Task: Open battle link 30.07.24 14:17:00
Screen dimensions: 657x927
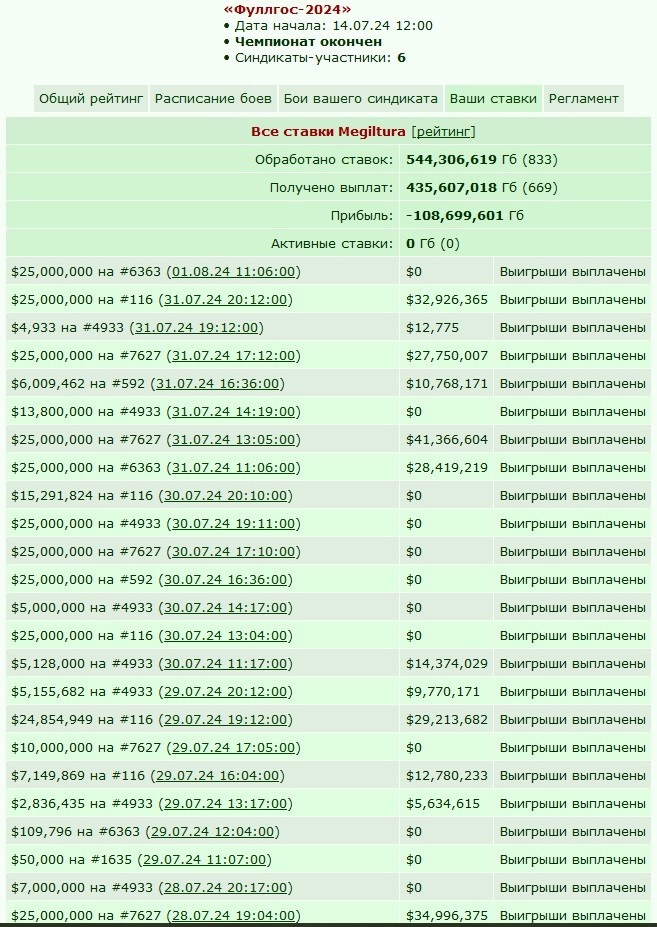Action: [x=225, y=608]
